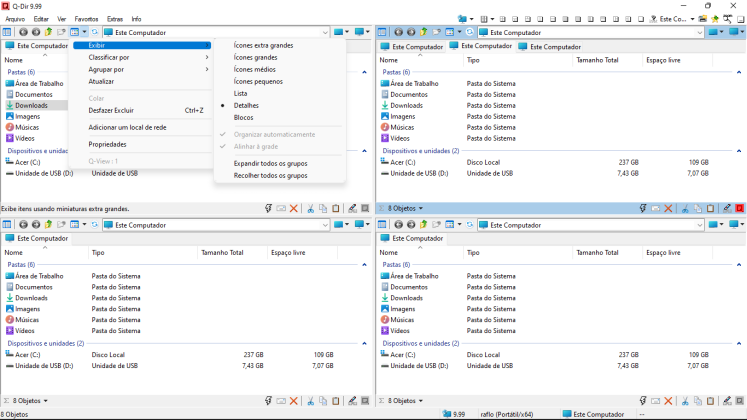The image size is (747, 420).
Task: Open the view-mode dropdown arrow in the top-left pane
Action: [x=84, y=32]
